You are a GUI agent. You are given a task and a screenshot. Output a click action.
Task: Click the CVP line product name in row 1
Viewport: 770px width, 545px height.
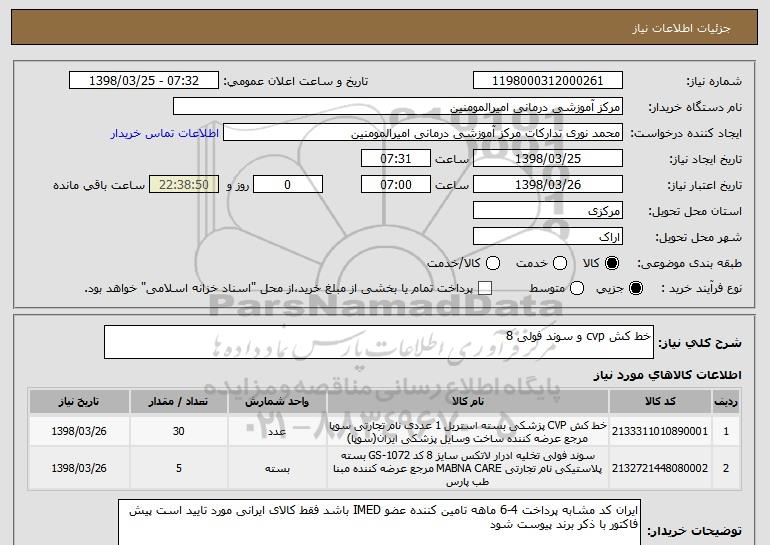468,432
